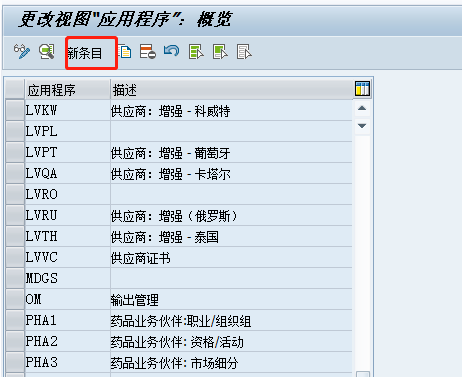Image resolution: width=462 pixels, height=377 pixels.
Task: Click the LVRO application cell
Action: click(x=67, y=194)
